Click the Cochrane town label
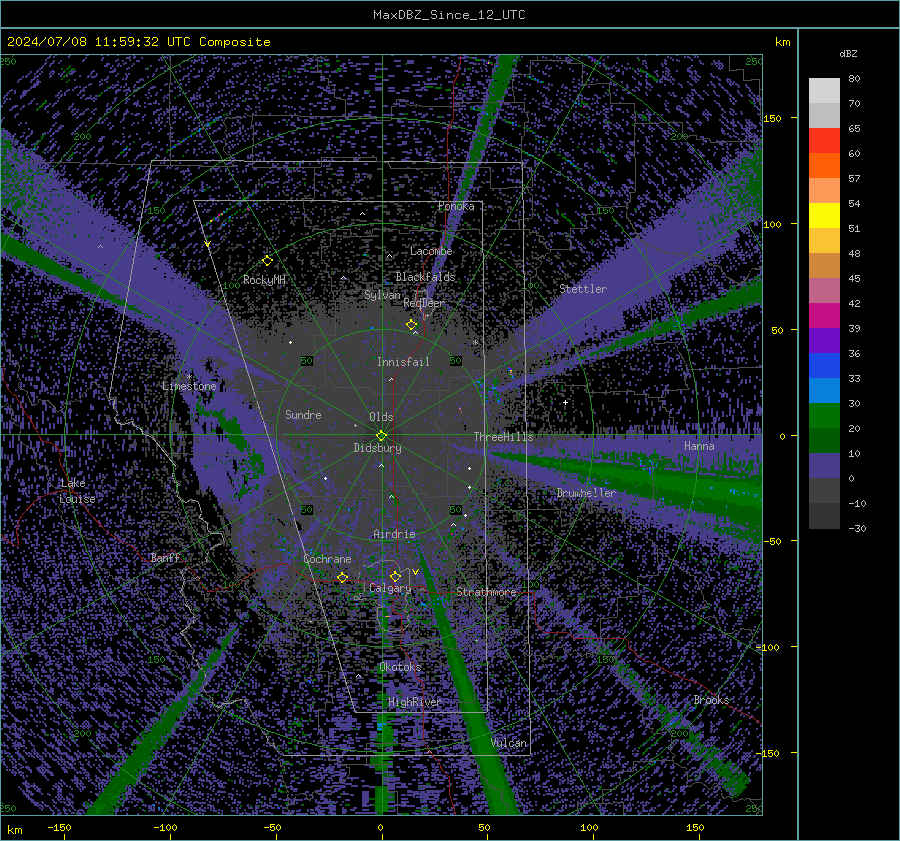The width and height of the screenshot is (900, 841). [327, 559]
